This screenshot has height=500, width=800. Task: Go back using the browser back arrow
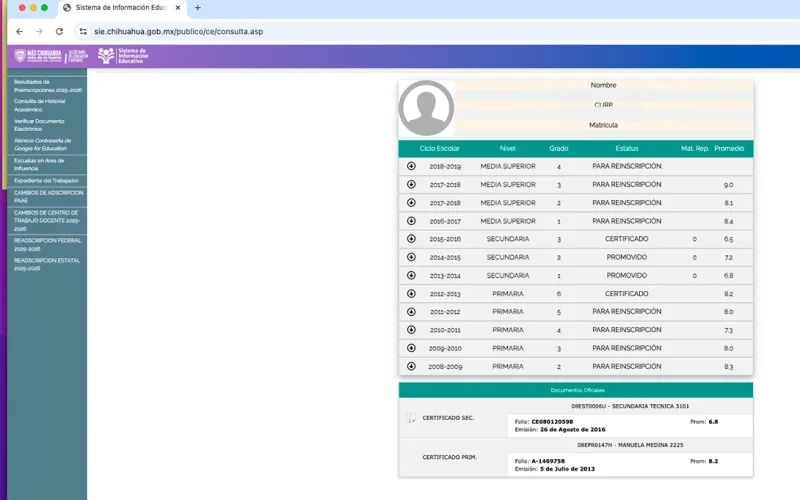pyautogui.click(x=19, y=31)
